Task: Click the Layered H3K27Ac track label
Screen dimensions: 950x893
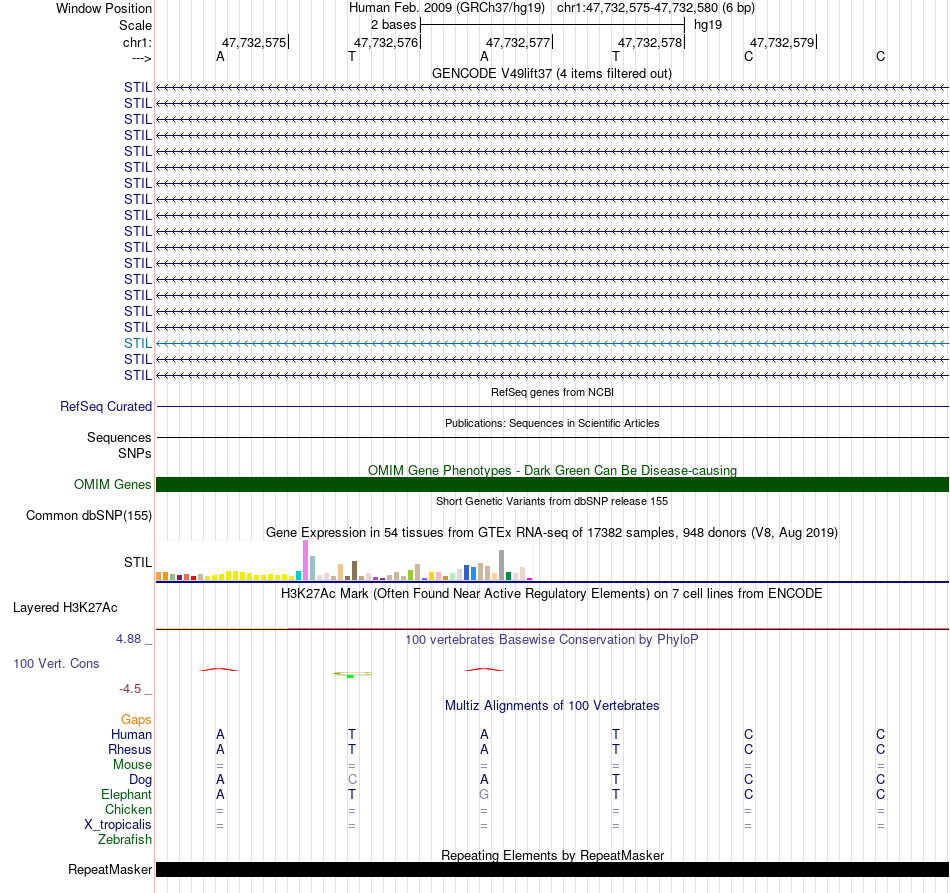Action: pyautogui.click(x=65, y=608)
